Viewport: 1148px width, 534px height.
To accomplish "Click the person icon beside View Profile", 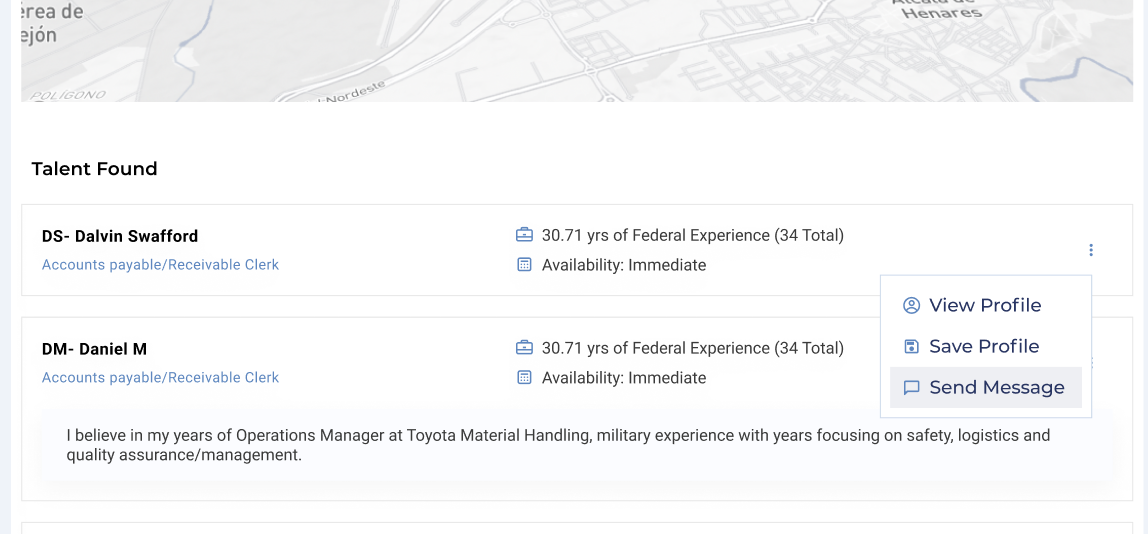I will [x=911, y=306].
